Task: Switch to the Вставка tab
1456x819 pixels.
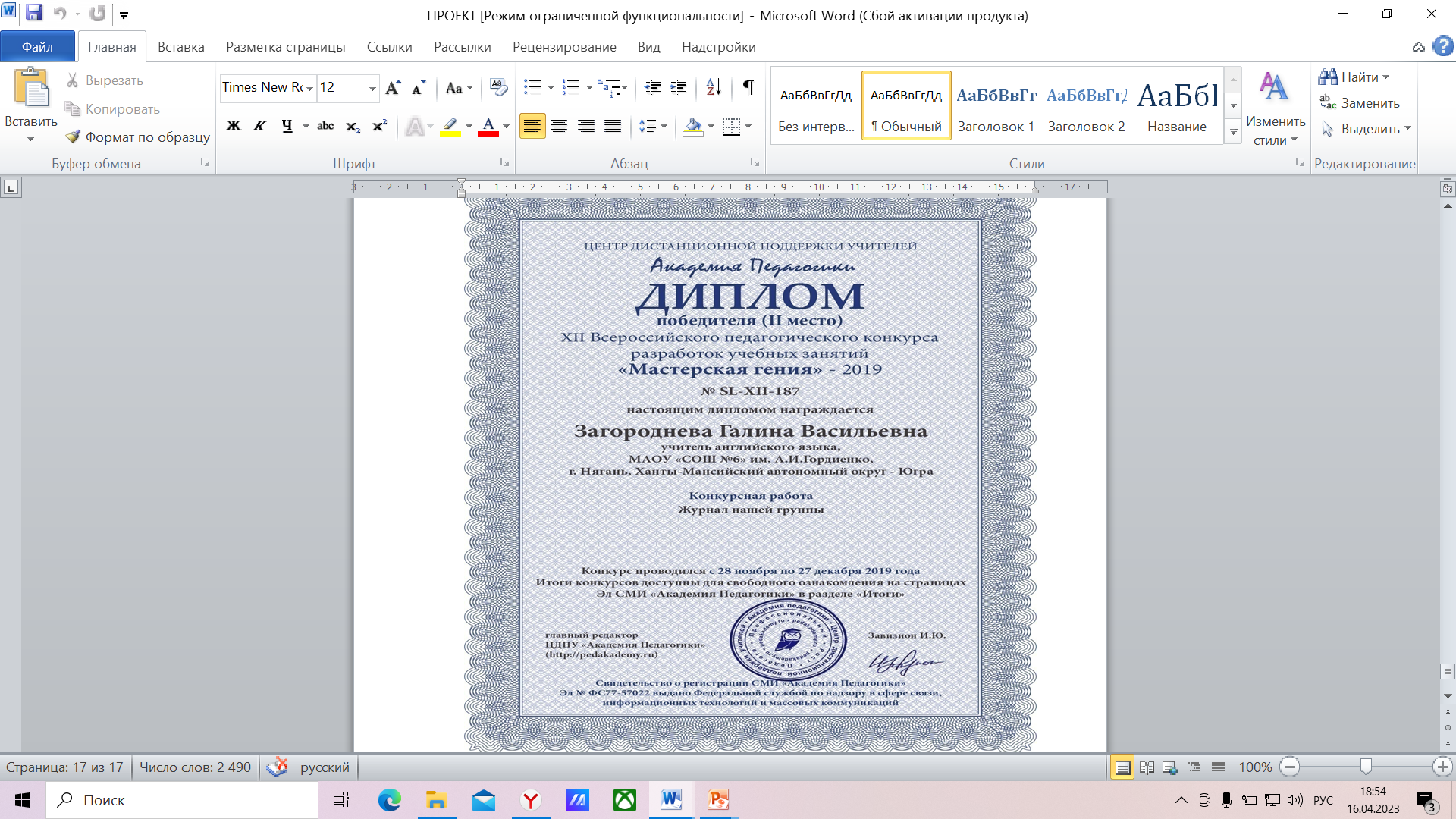Action: click(181, 47)
